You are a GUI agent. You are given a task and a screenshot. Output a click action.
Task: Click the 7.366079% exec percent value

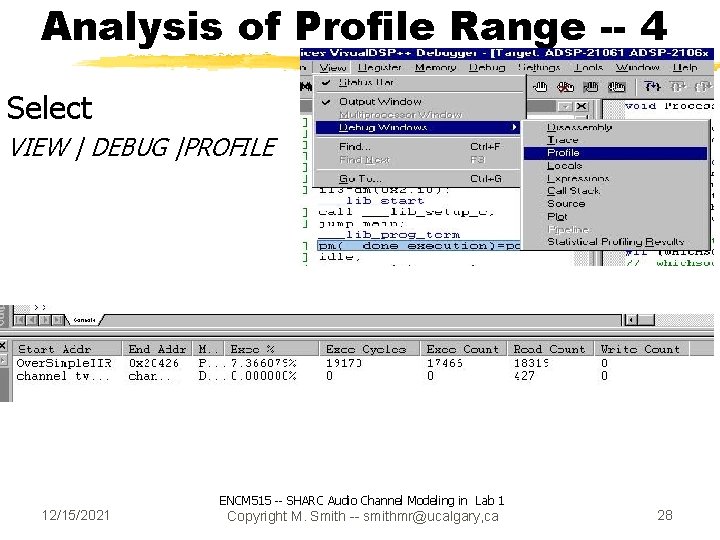coord(264,363)
